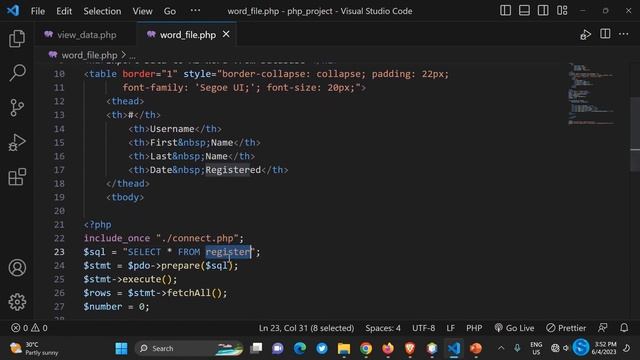Open Source Control view
Image resolution: width=640 pixels, height=360 pixels.
[x=17, y=108]
